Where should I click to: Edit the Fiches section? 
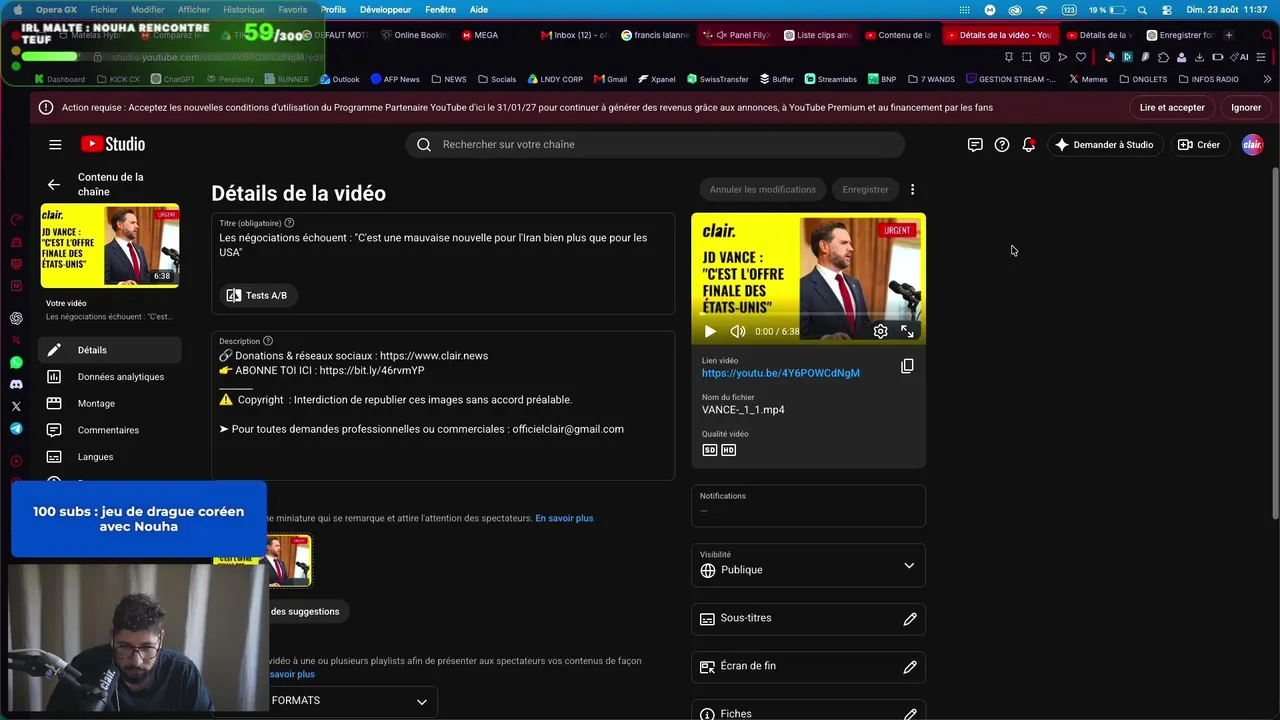(x=910, y=714)
